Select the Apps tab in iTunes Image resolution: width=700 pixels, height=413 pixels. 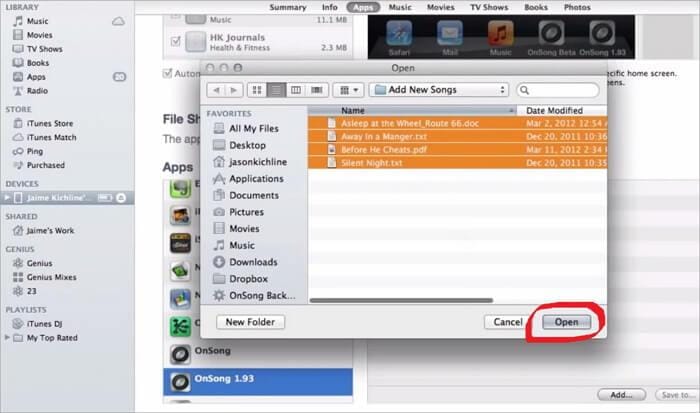point(363,7)
